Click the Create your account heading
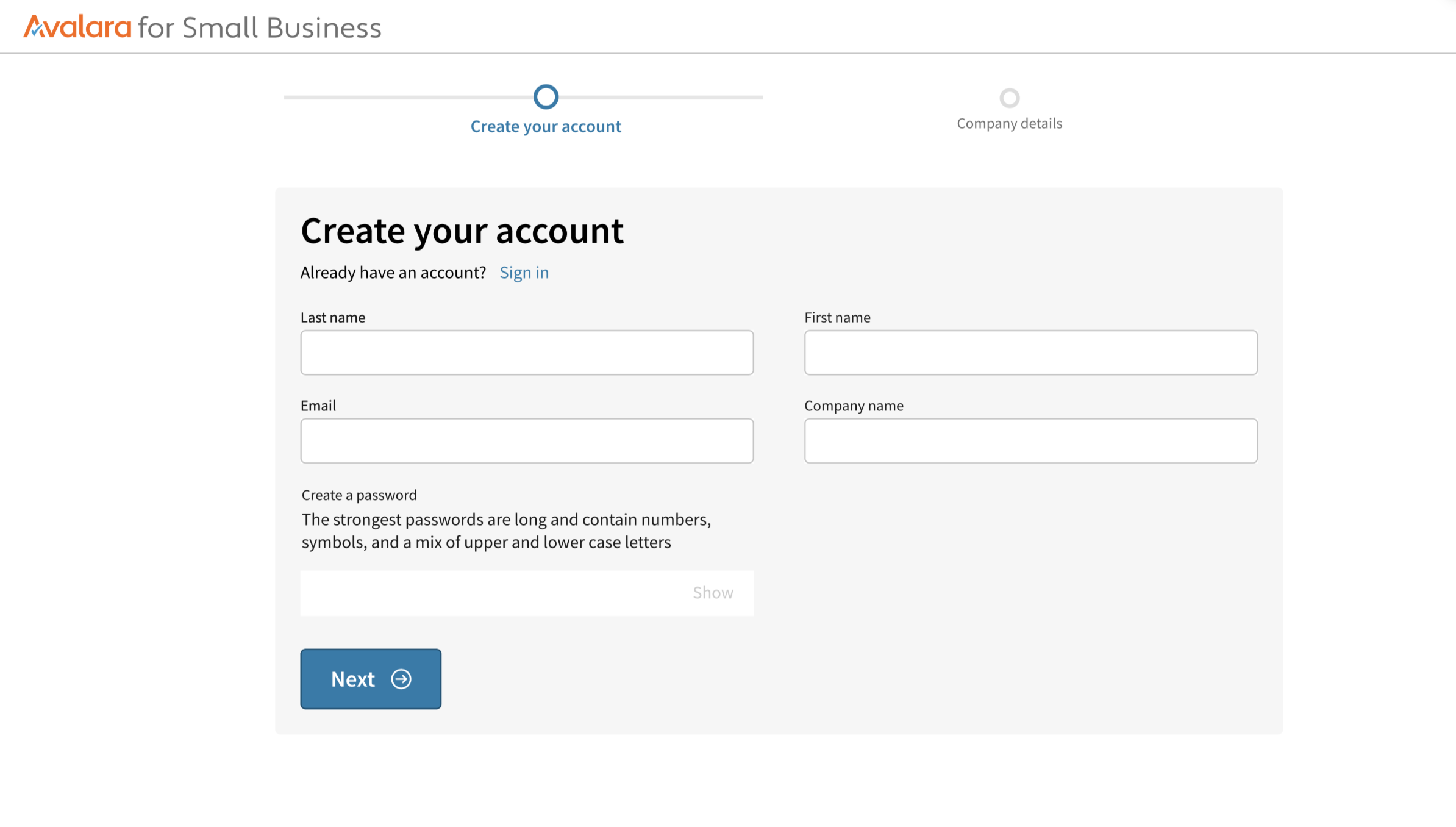This screenshot has height=827, width=1456. (x=462, y=231)
